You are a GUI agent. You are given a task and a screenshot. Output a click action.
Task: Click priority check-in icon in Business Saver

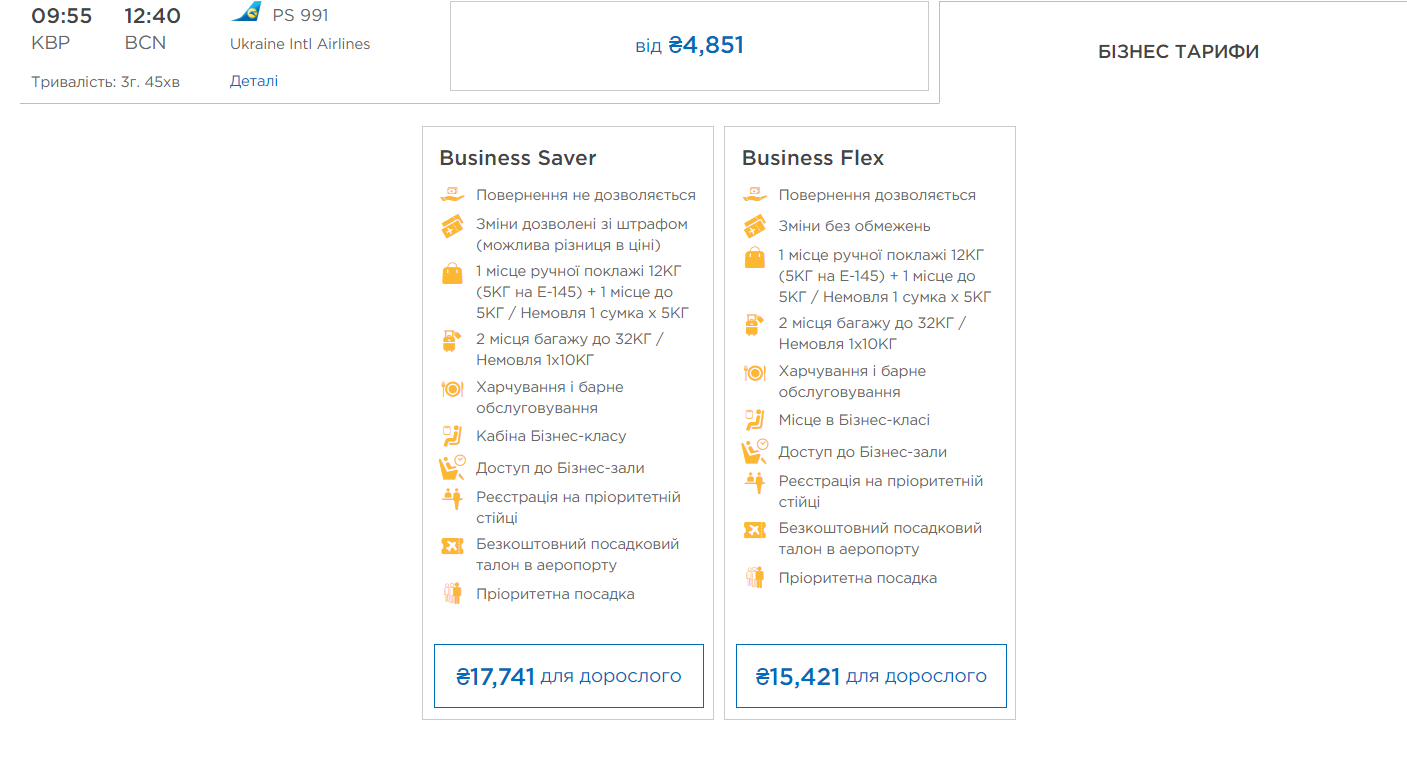(452, 499)
